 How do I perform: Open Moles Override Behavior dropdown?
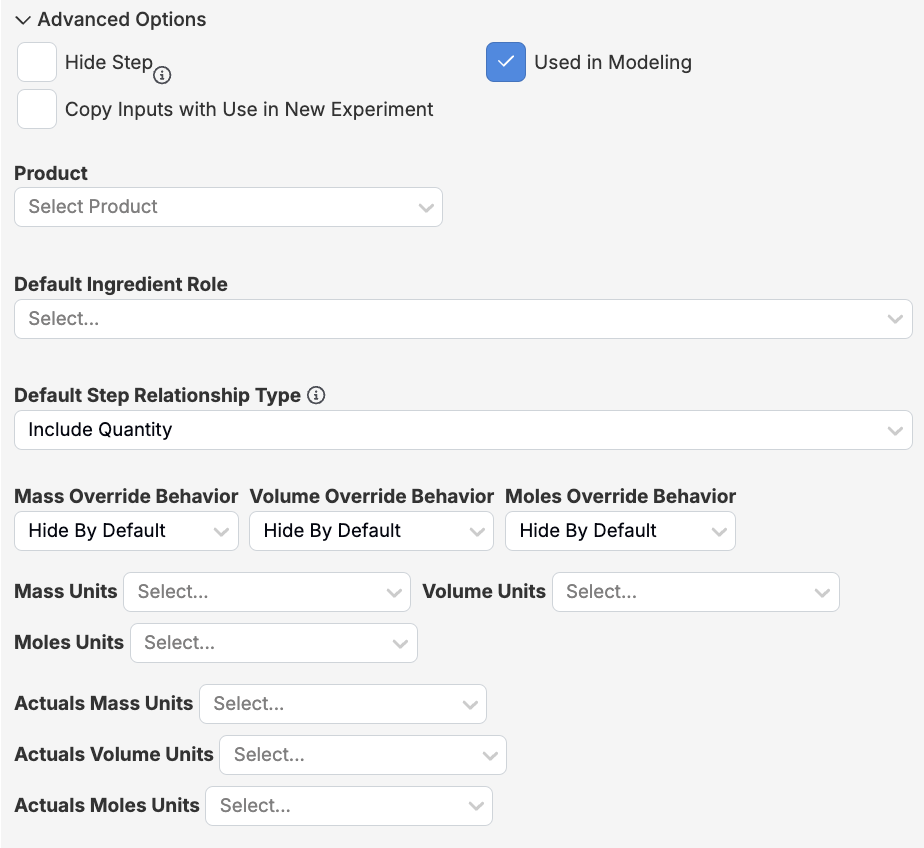point(619,531)
